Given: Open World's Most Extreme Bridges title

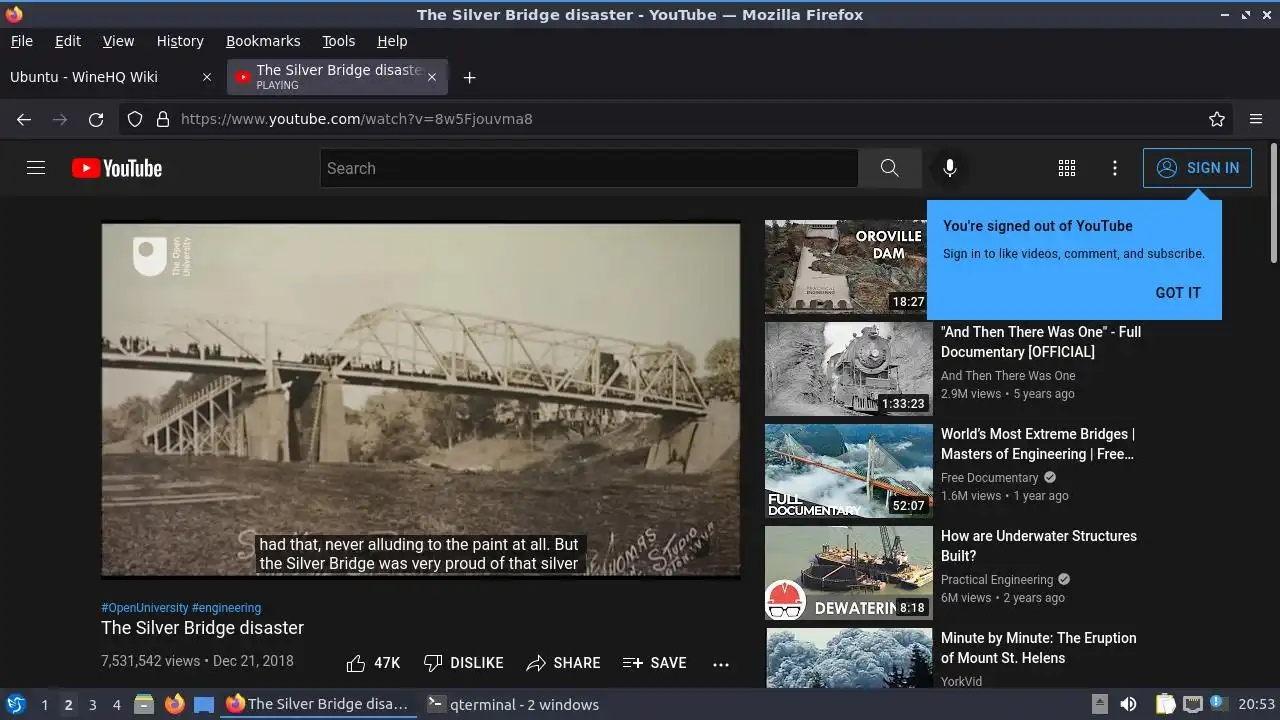Looking at the screenshot, I should [1038, 444].
